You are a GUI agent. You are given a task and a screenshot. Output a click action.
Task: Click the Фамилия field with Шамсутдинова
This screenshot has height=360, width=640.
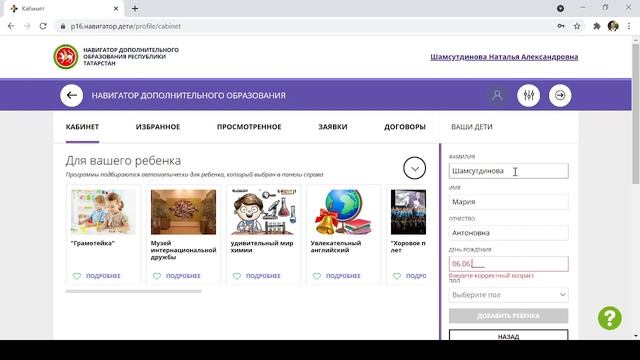click(509, 171)
